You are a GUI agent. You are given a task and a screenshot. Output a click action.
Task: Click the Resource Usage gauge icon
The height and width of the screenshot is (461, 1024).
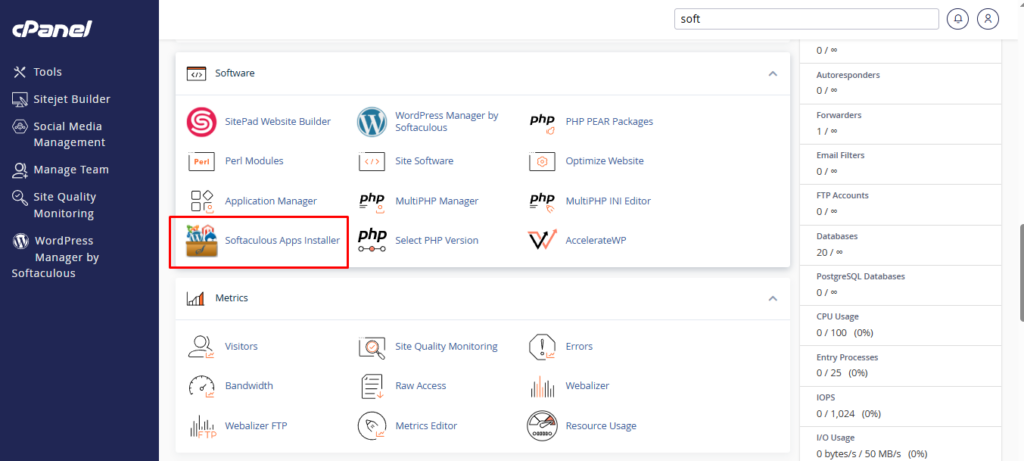[x=542, y=426]
